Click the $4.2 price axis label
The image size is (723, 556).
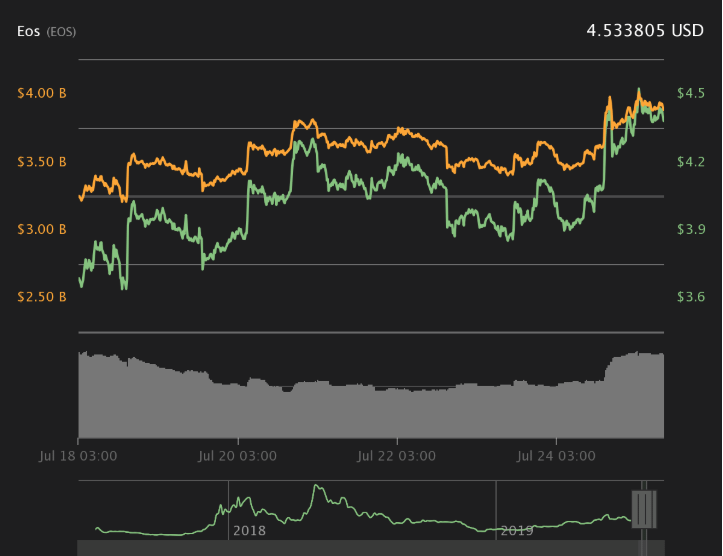[x=691, y=161]
